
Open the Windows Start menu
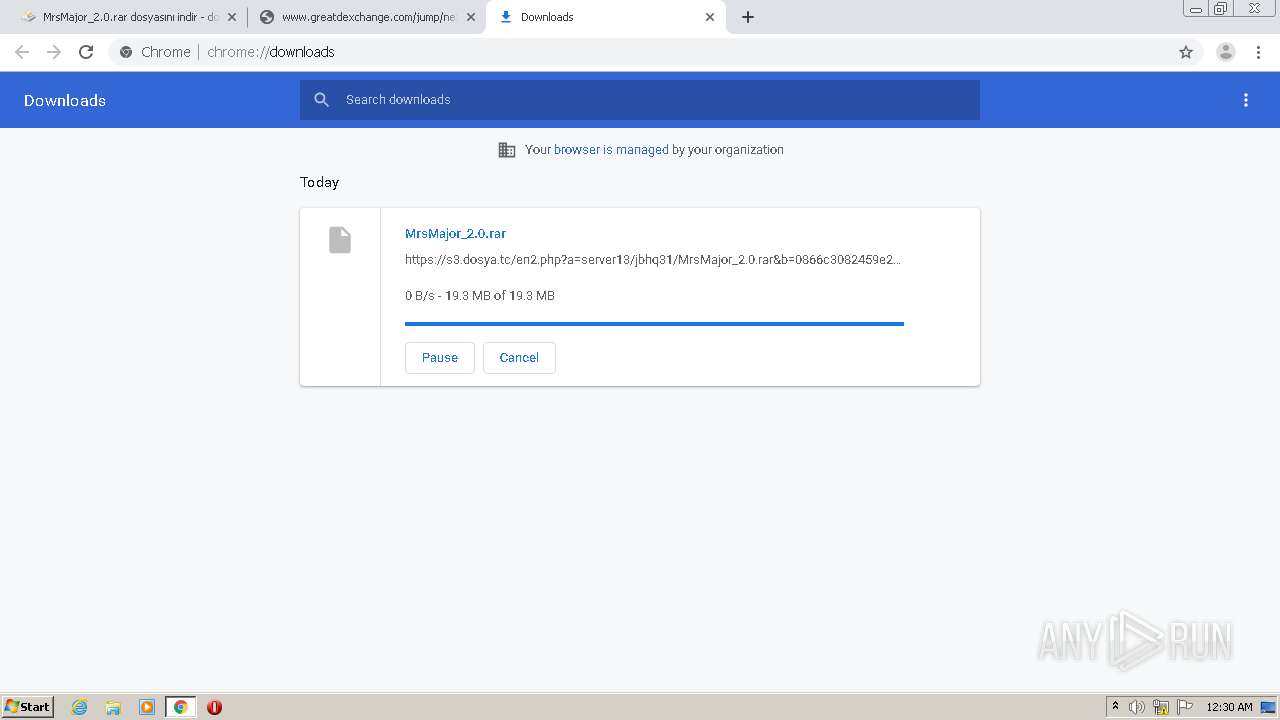pos(27,707)
